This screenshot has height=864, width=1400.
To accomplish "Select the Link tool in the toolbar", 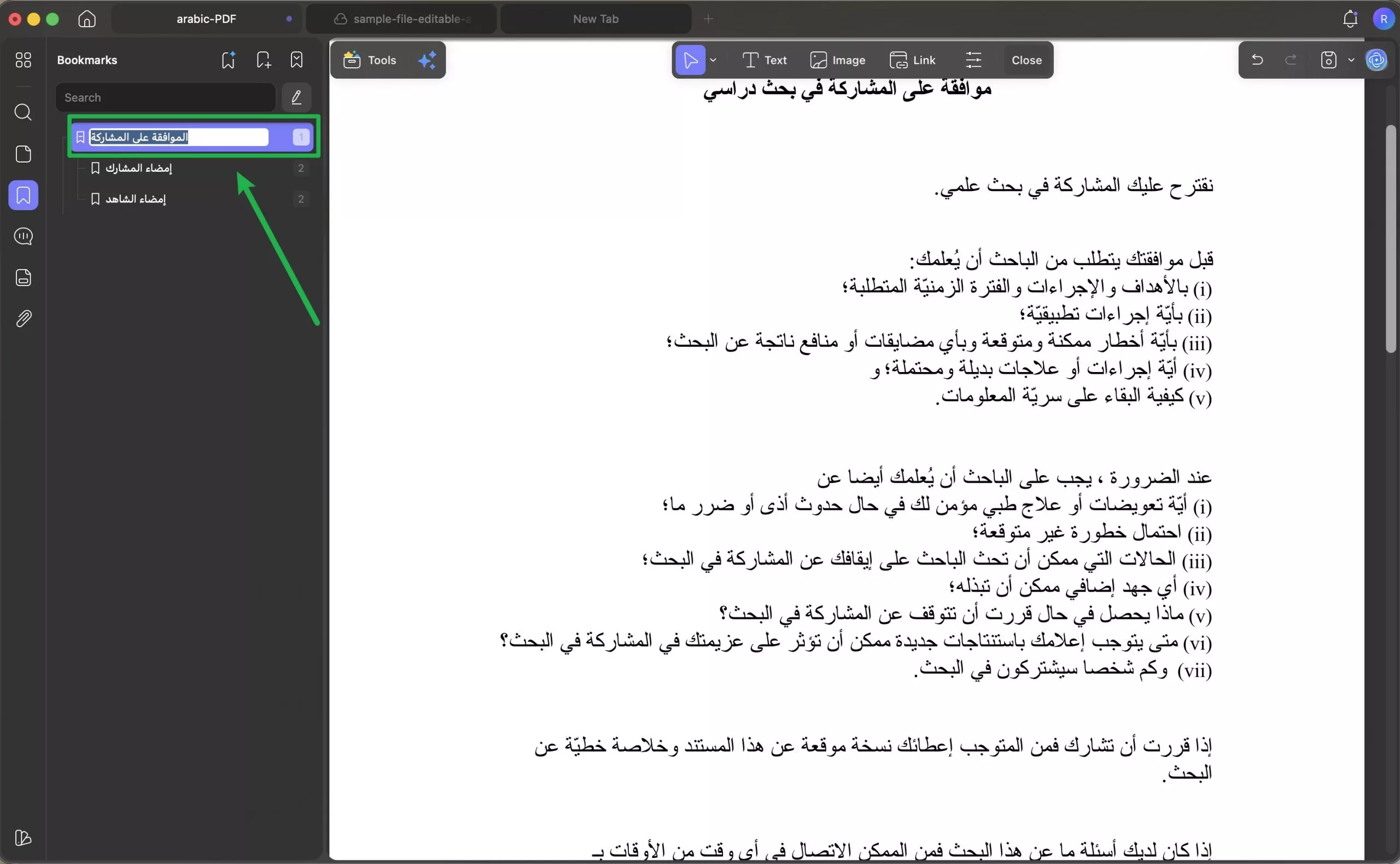I will 912,60.
